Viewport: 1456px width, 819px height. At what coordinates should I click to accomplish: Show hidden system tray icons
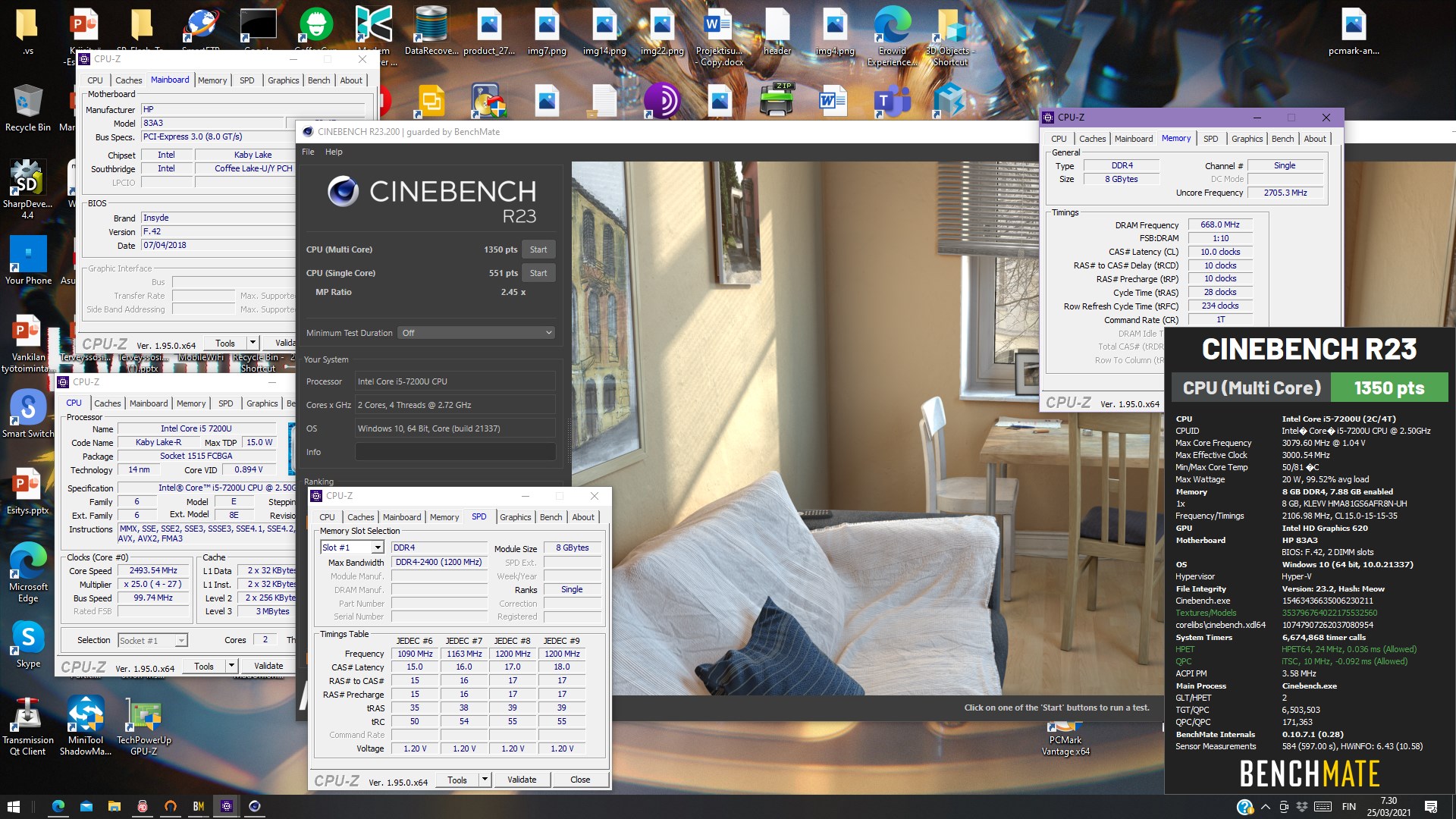click(x=1265, y=807)
